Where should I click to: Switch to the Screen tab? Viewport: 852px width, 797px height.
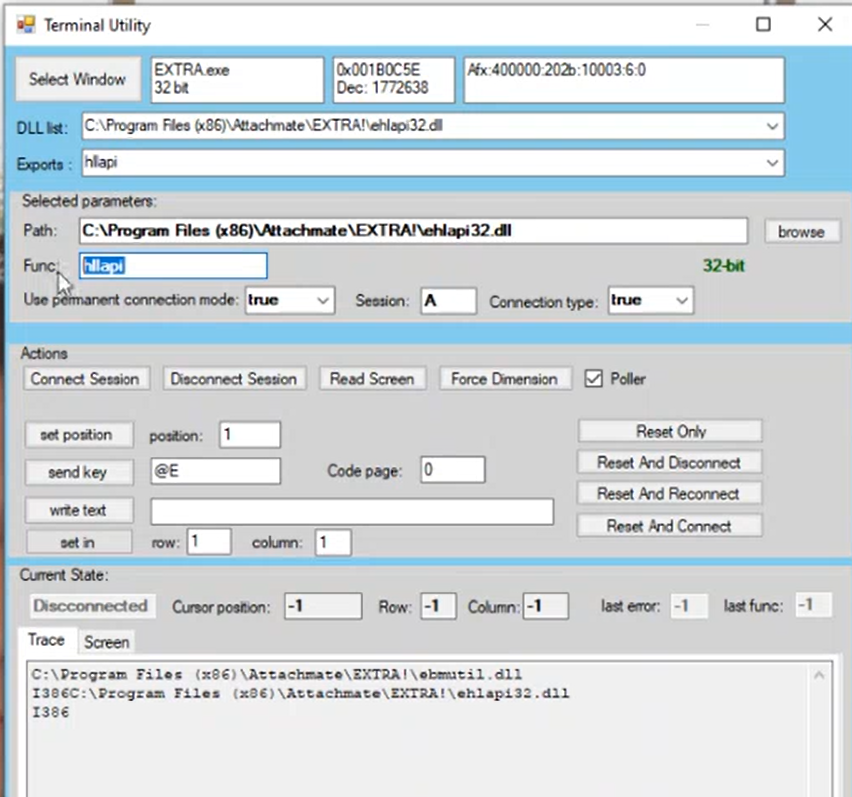pos(106,642)
